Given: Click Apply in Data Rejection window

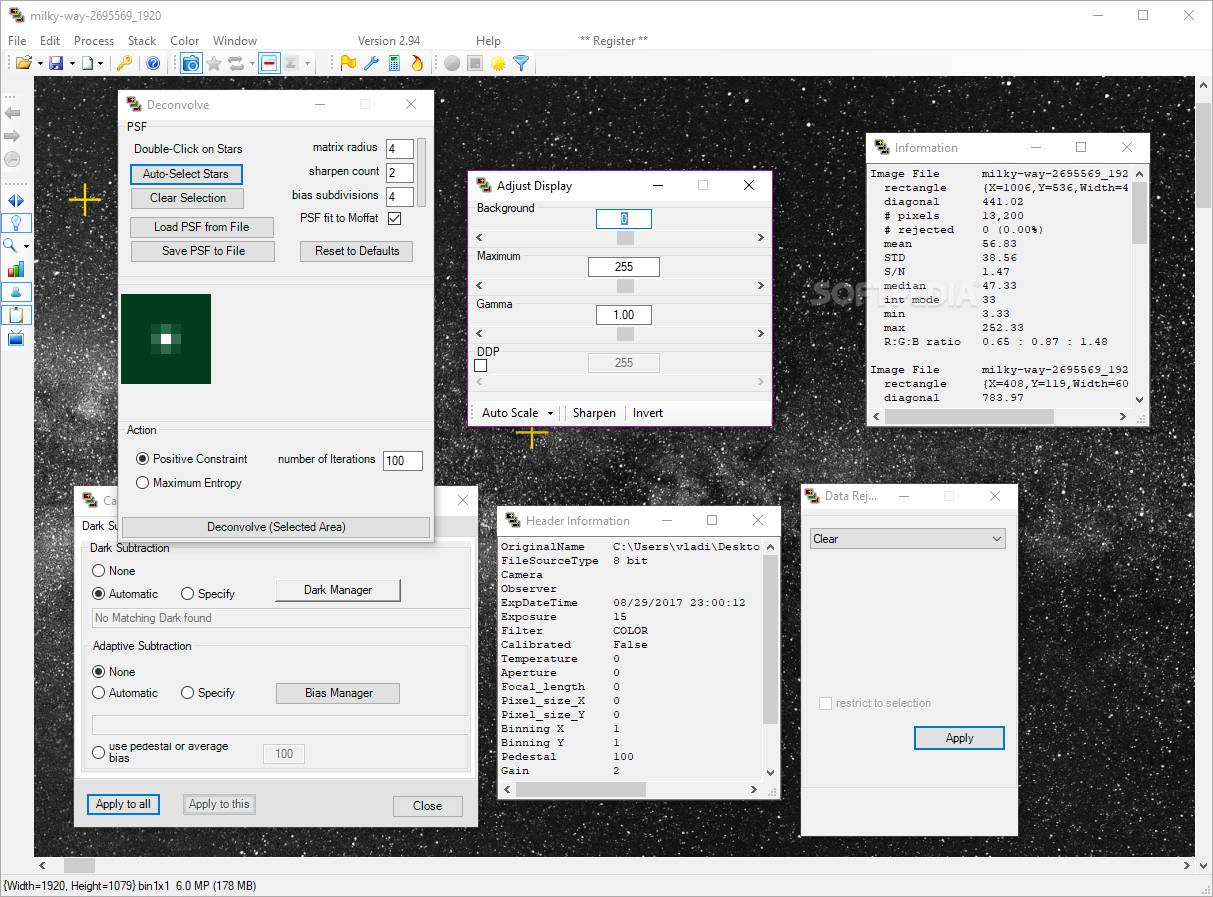Looking at the screenshot, I should pos(959,738).
